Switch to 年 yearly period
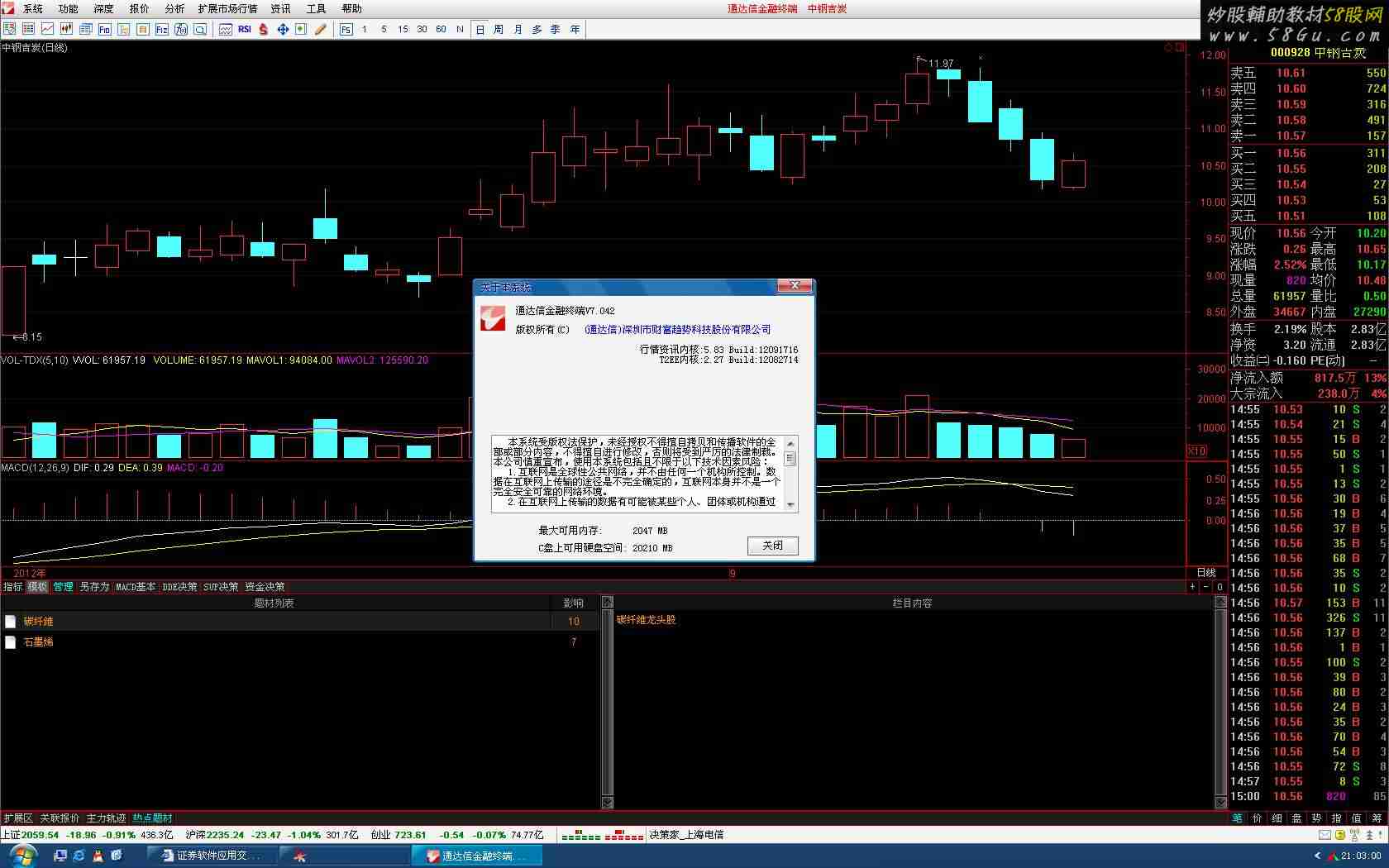Image resolution: width=1389 pixels, height=868 pixels. (x=575, y=29)
